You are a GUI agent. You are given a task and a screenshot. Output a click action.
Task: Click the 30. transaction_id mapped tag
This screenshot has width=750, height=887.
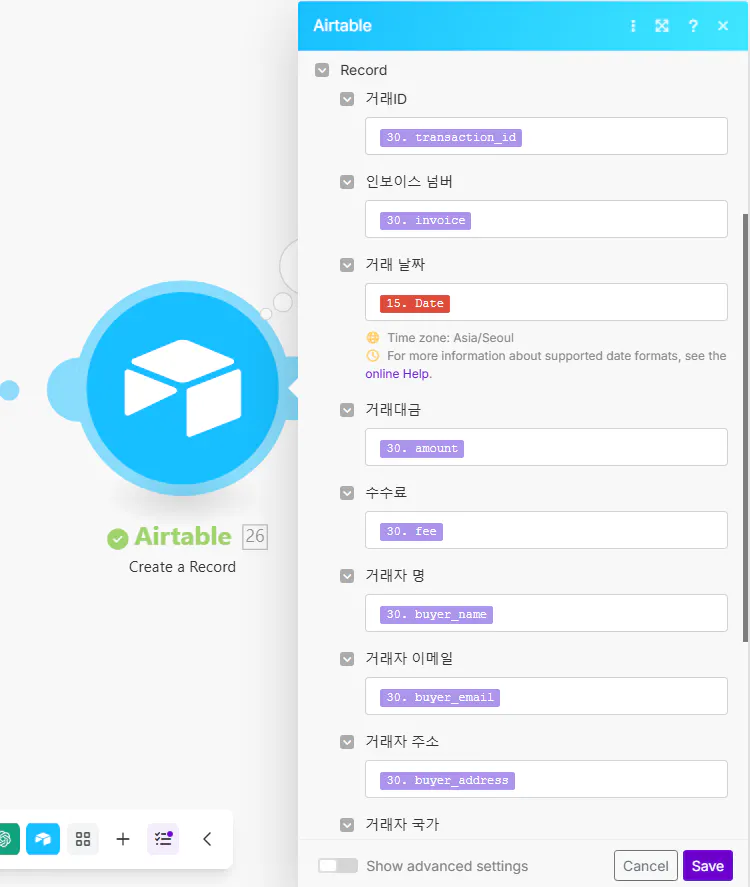click(451, 137)
